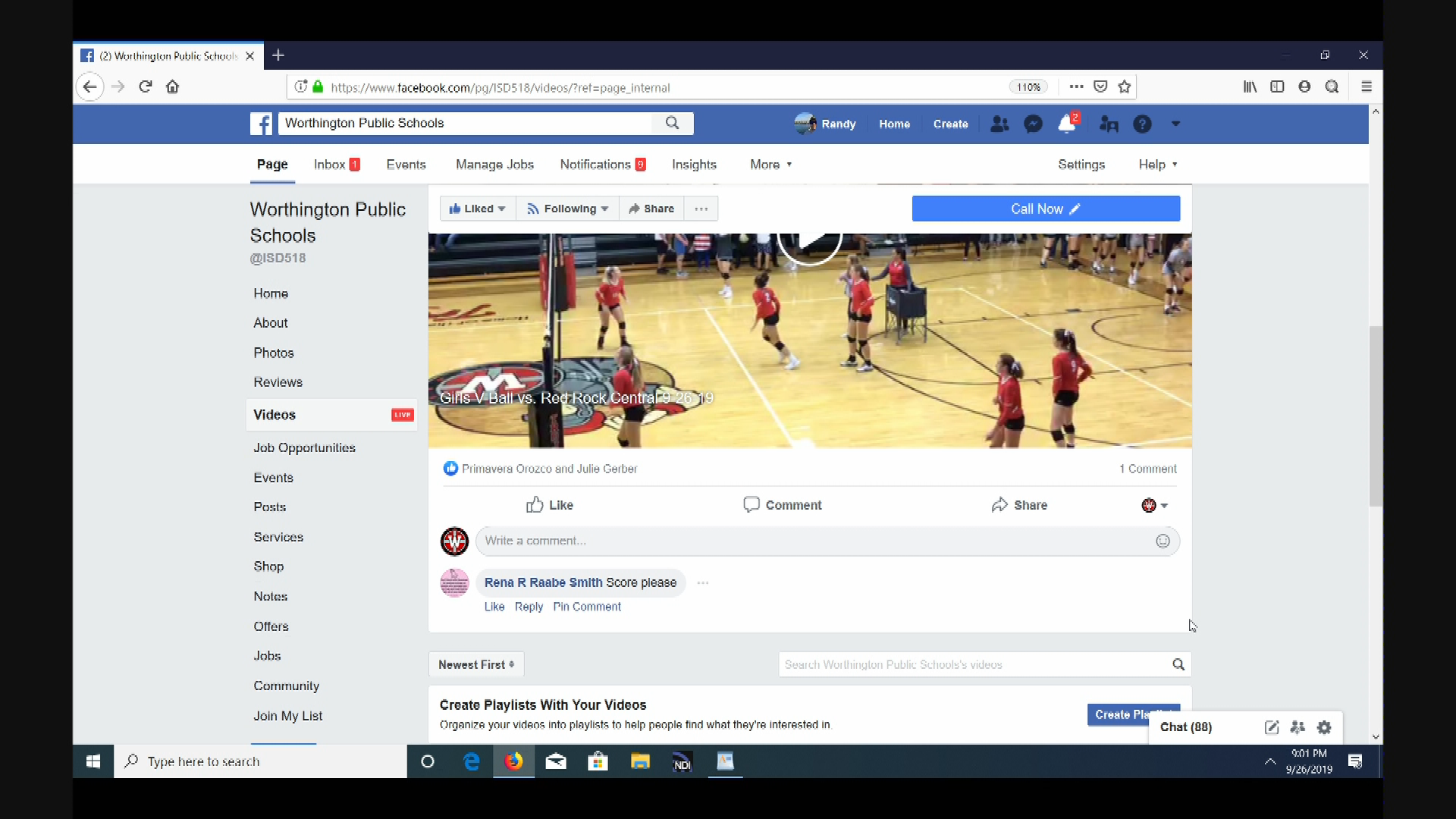Open Firefox account icon

click(x=1304, y=86)
